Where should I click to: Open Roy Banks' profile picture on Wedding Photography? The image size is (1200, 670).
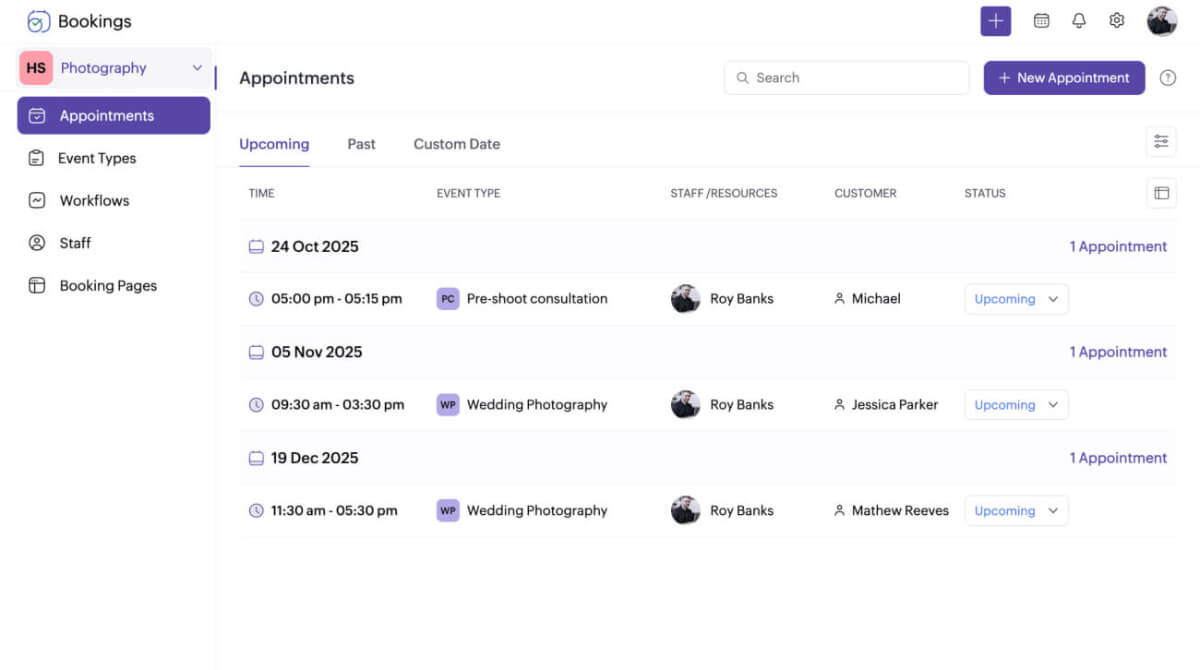coord(686,404)
